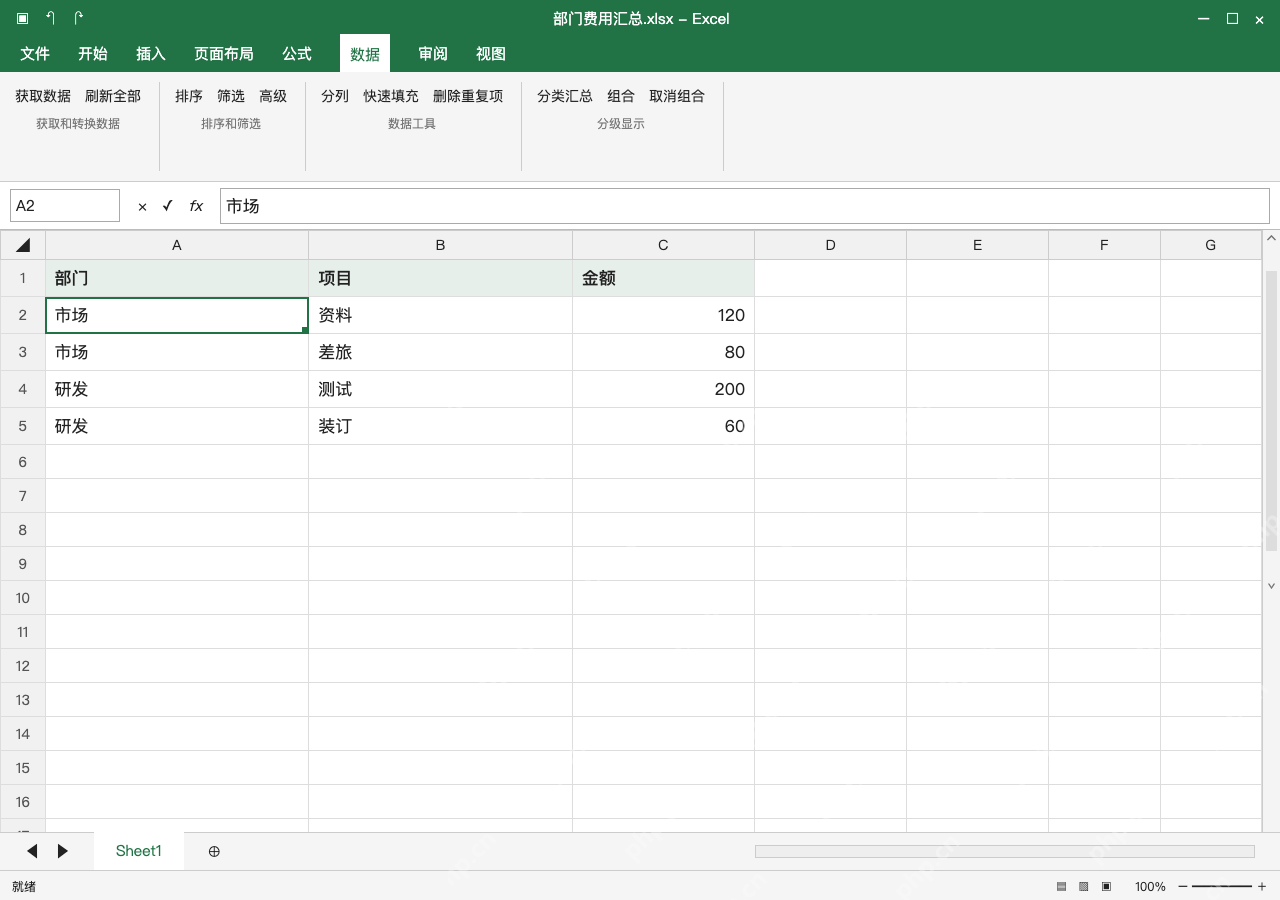Click the 组合 command
Screen dimensions: 1280x900
click(621, 96)
